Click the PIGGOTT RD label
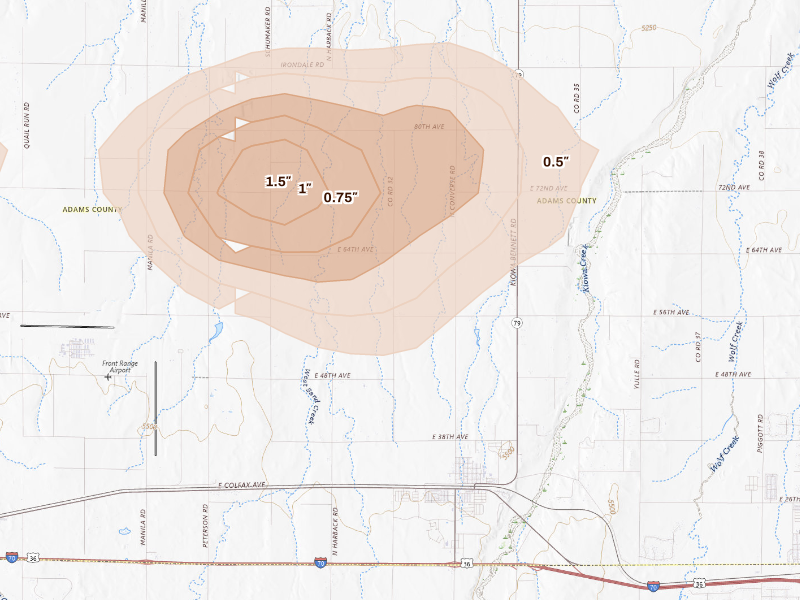Viewport: 800px width, 600px height. pyautogui.click(x=761, y=434)
